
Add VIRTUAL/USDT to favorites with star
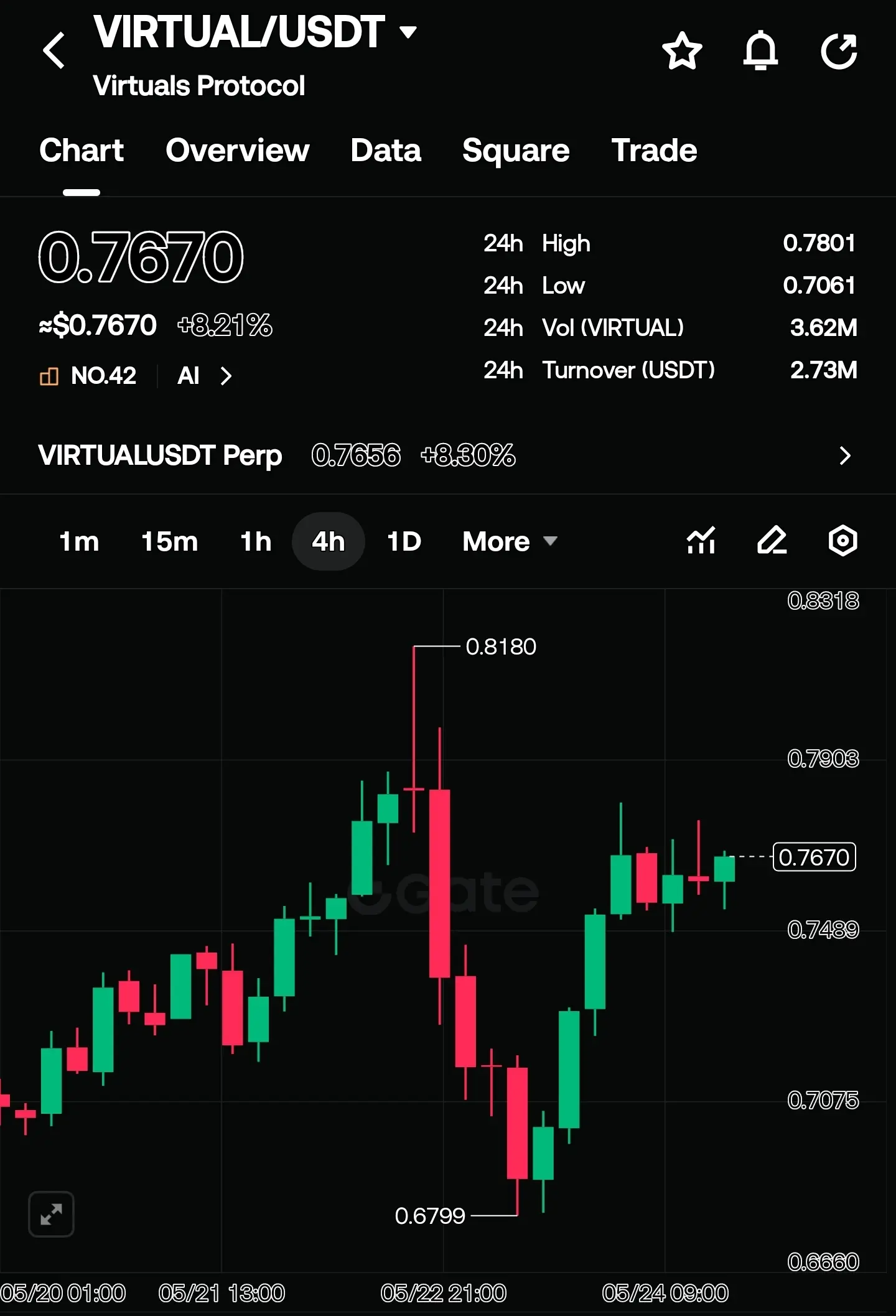682,51
